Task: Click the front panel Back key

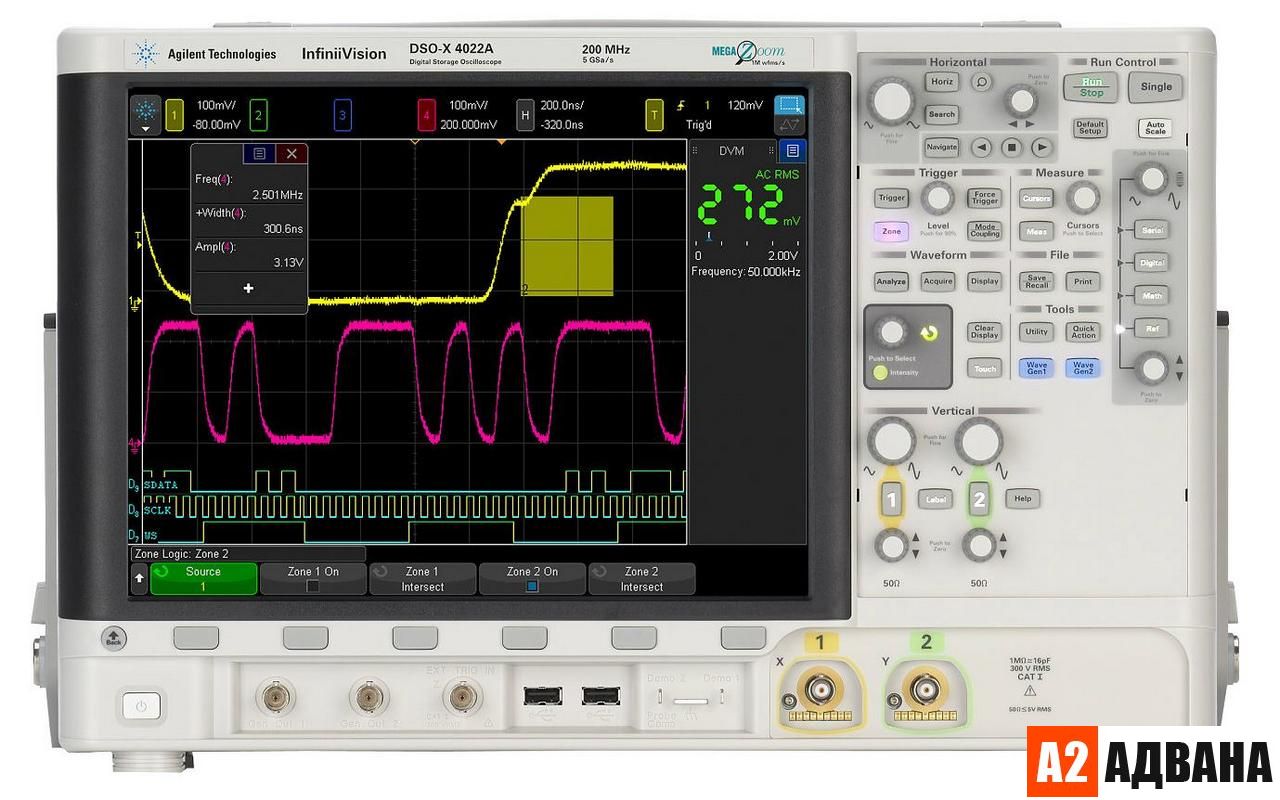Action: tap(113, 638)
